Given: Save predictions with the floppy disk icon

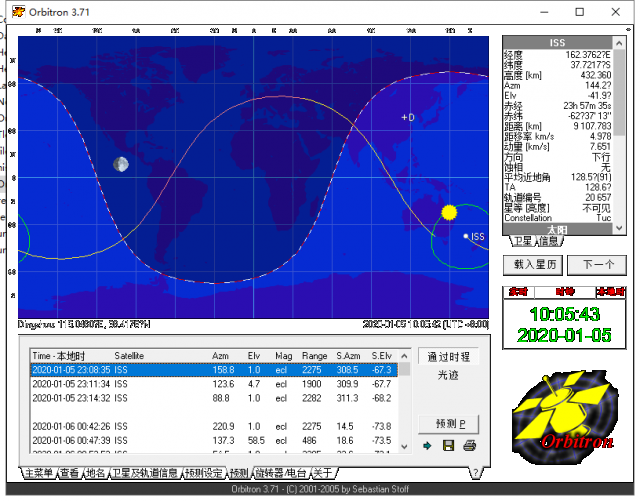Looking at the screenshot, I should point(448,445).
